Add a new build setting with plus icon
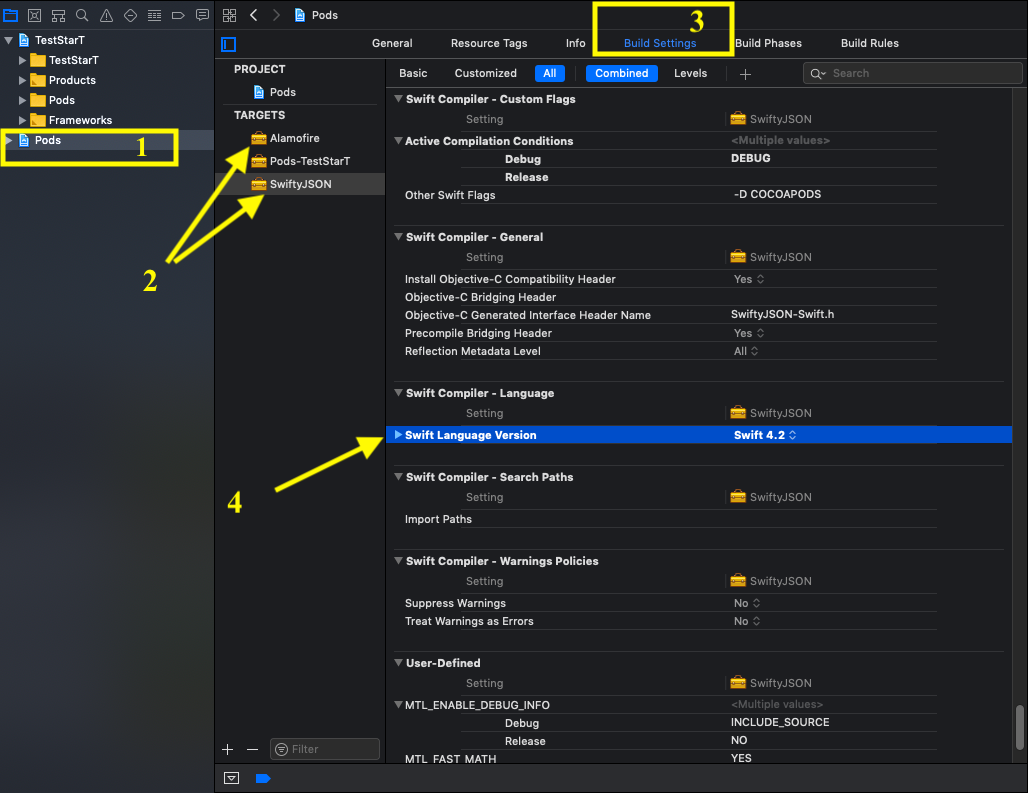This screenshot has width=1028, height=793. (x=745, y=74)
